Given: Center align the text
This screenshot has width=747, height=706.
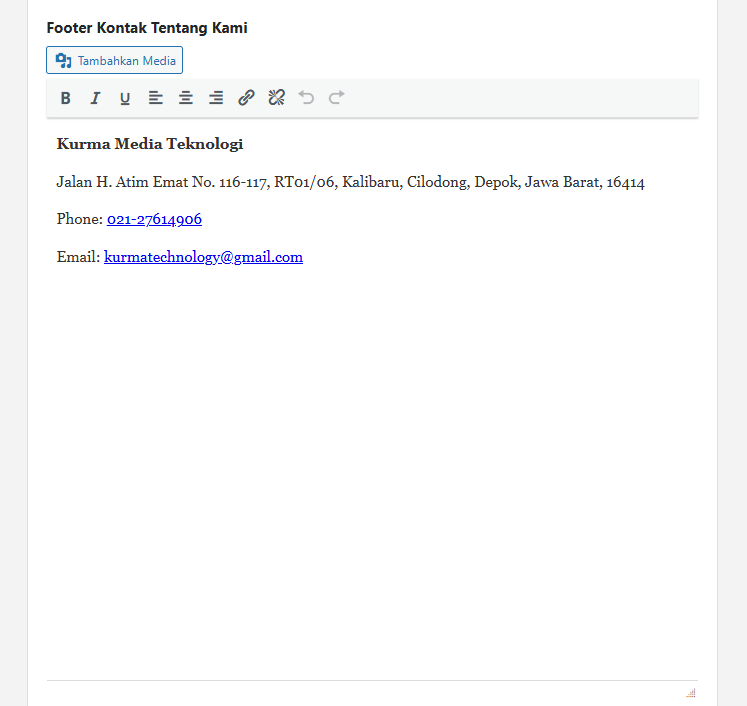Looking at the screenshot, I should [x=186, y=98].
